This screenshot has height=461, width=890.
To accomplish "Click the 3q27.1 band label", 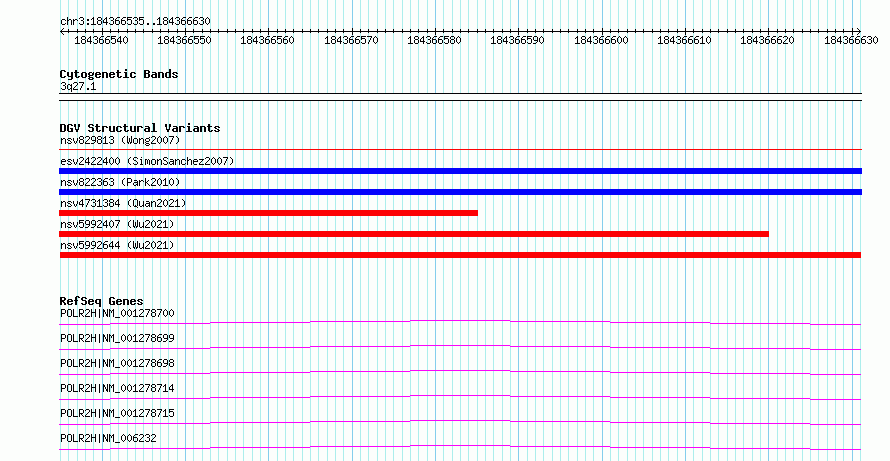I will [78, 86].
